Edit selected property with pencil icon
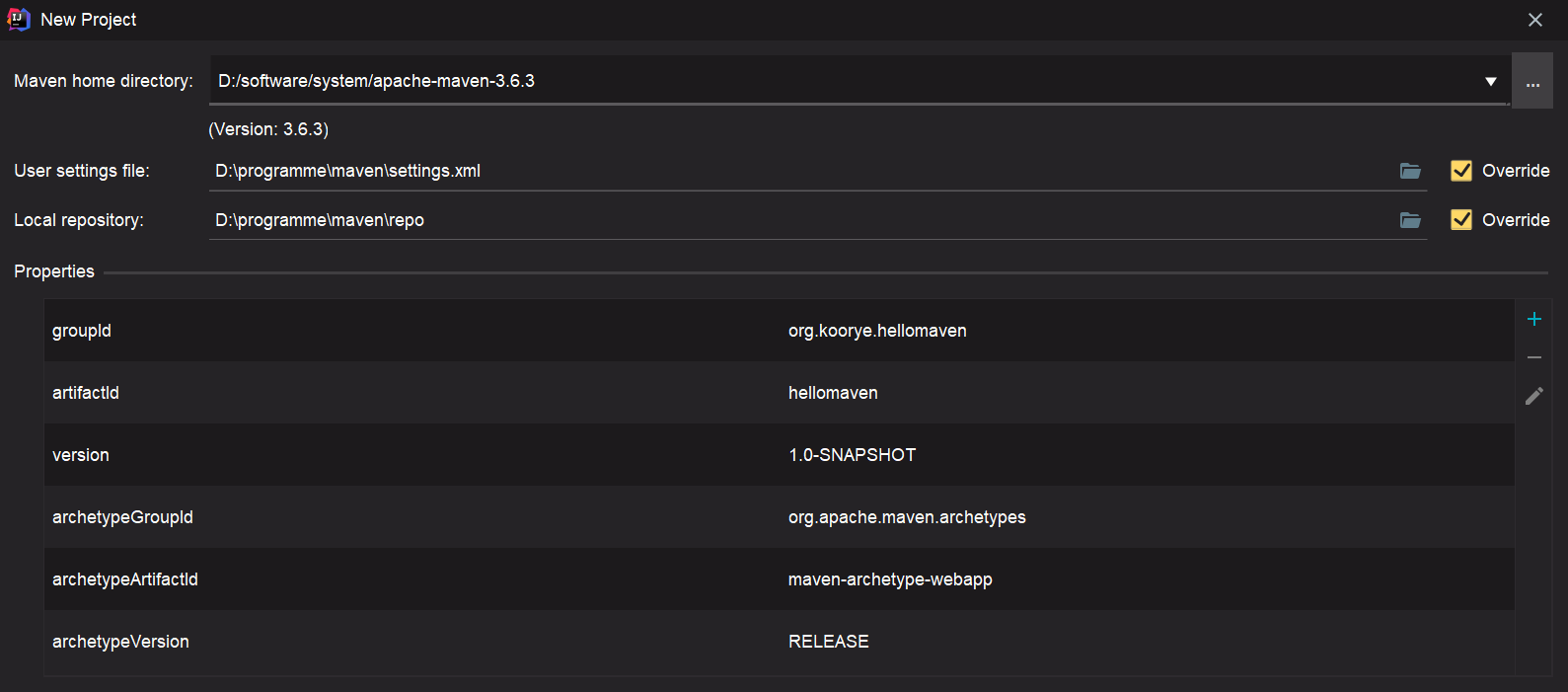This screenshot has width=1568, height=692. [x=1534, y=396]
